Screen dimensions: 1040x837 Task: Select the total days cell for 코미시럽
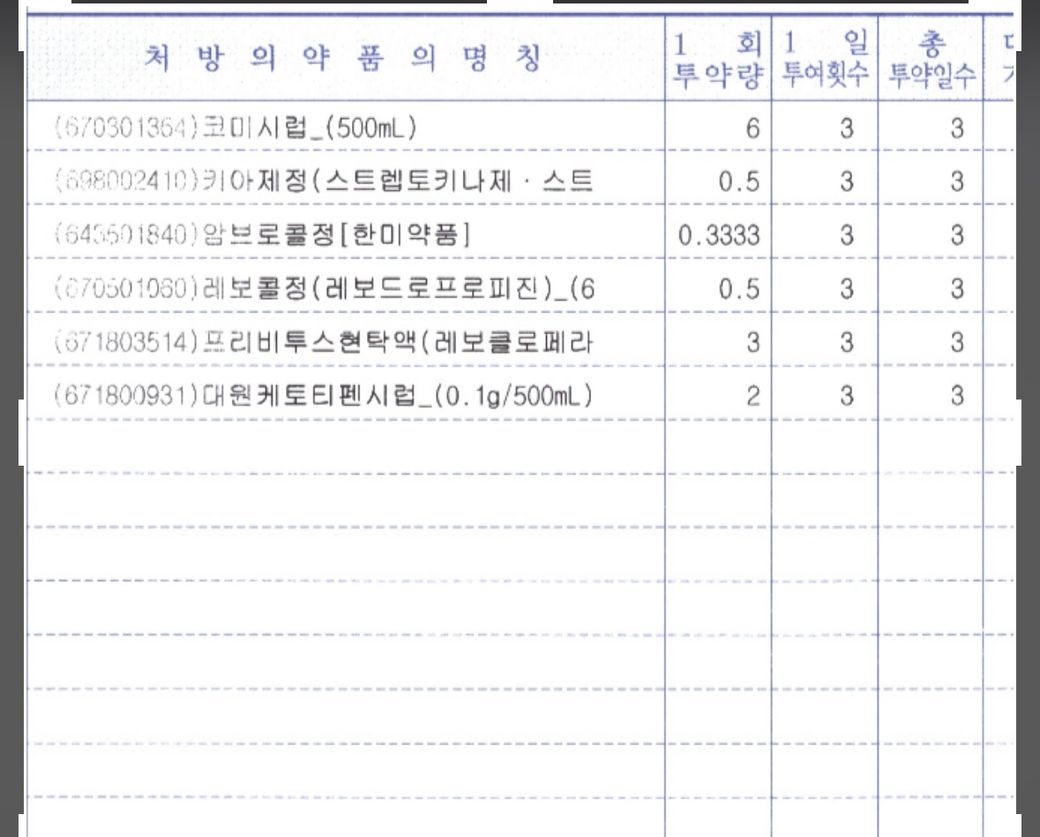click(x=957, y=128)
